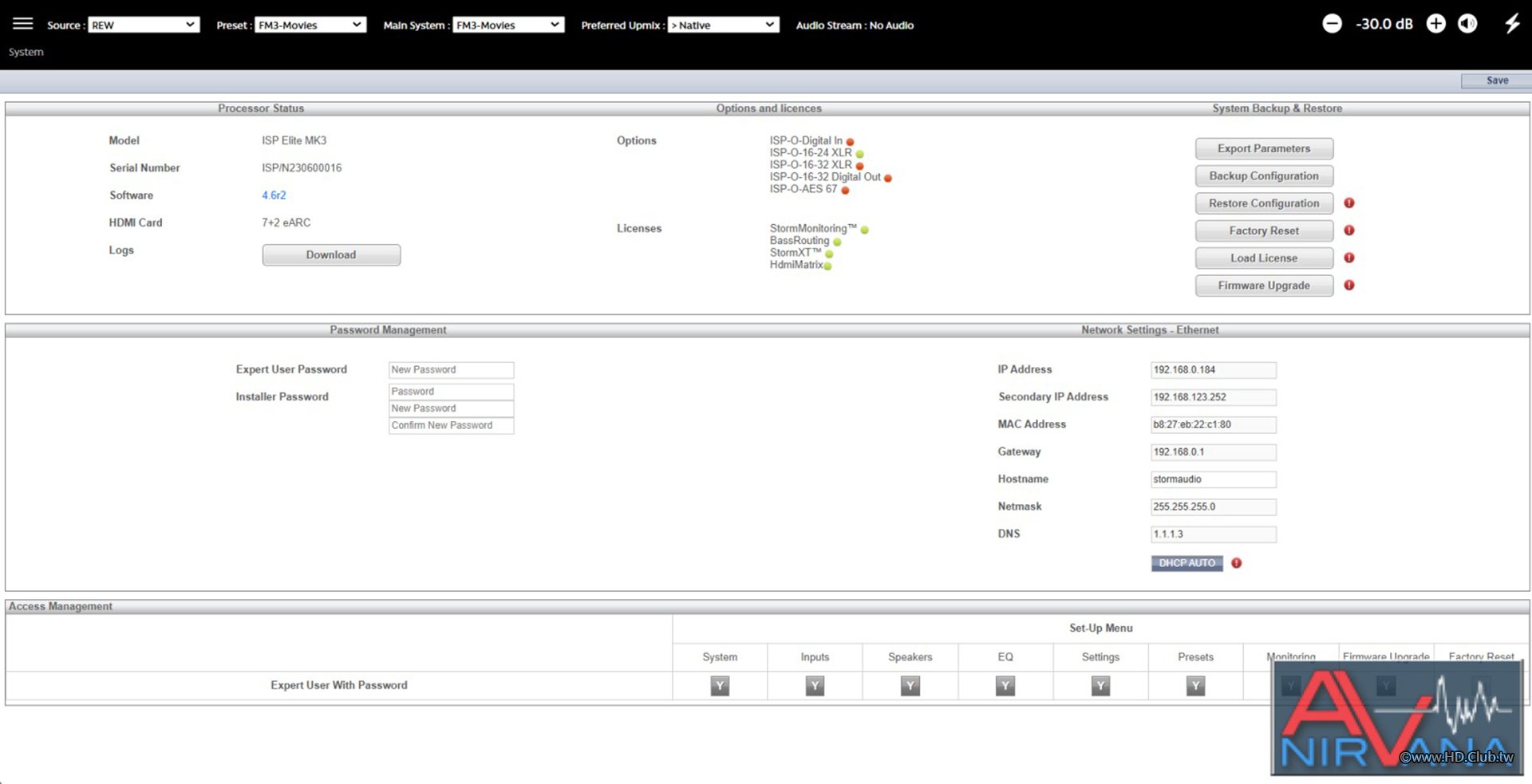This screenshot has height=784, width=1532.
Task: Open the Preferred Upmix dropdown
Action: point(723,25)
